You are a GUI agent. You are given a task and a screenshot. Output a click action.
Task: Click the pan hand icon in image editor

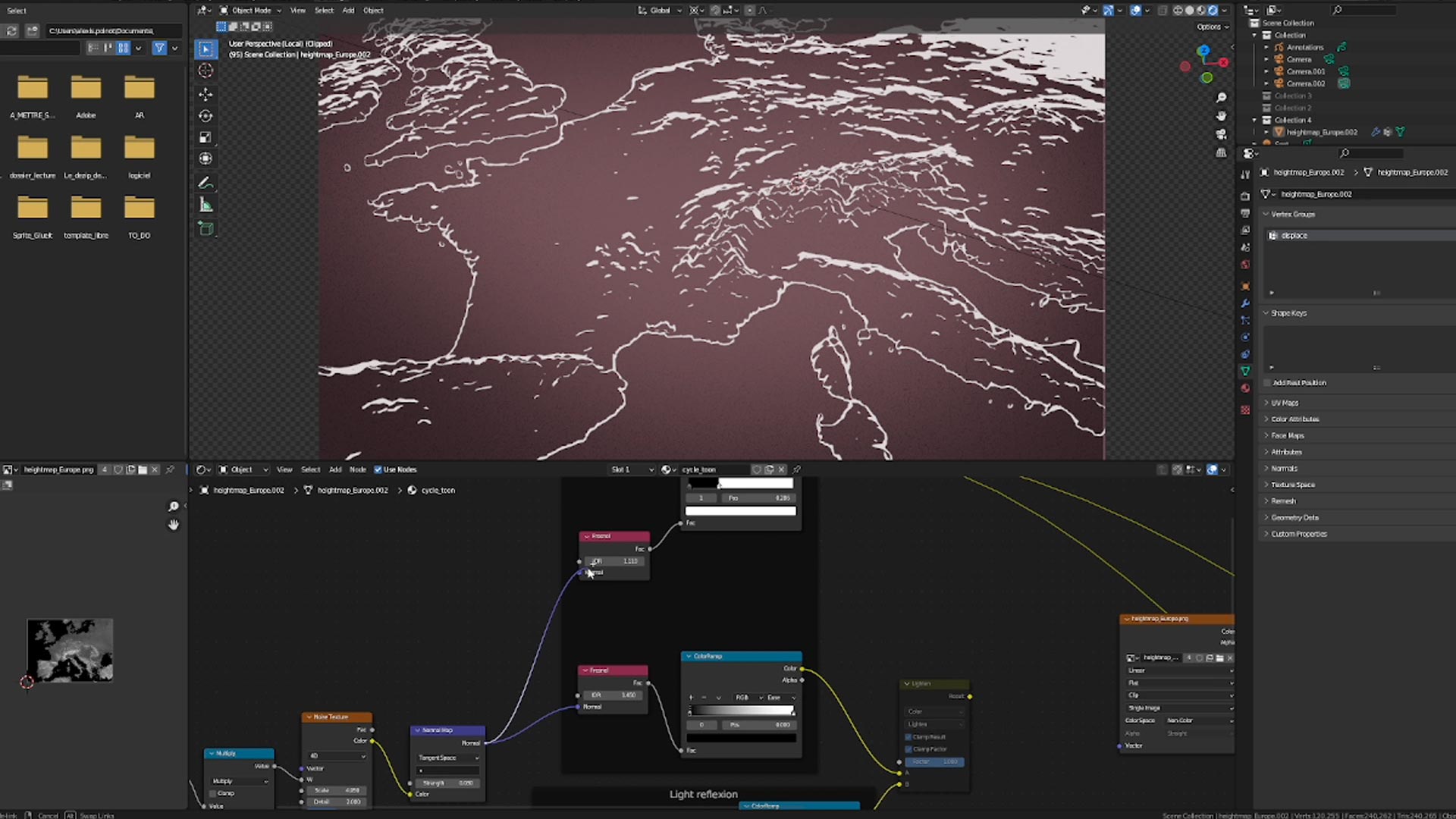[174, 525]
